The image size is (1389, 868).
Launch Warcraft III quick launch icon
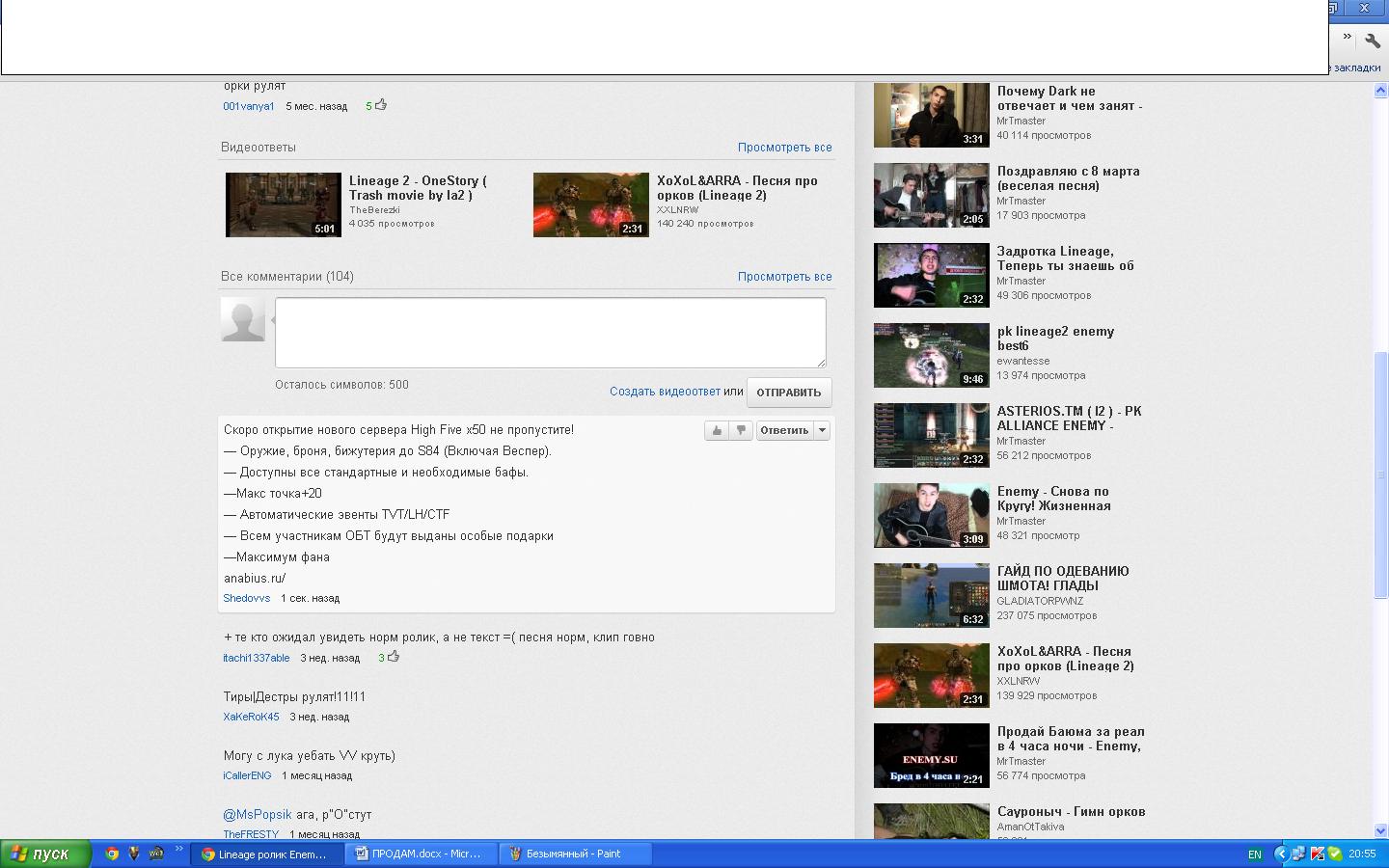156,854
